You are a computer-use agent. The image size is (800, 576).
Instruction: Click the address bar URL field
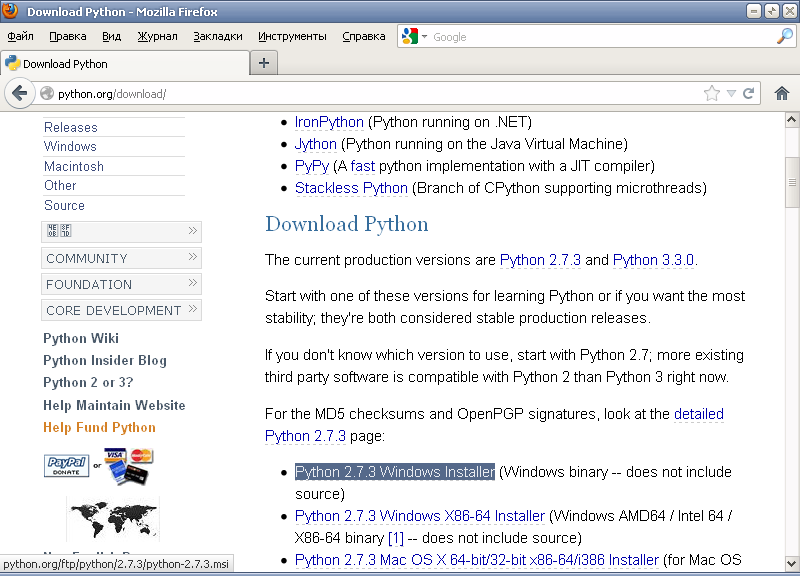pyautogui.click(x=378, y=93)
